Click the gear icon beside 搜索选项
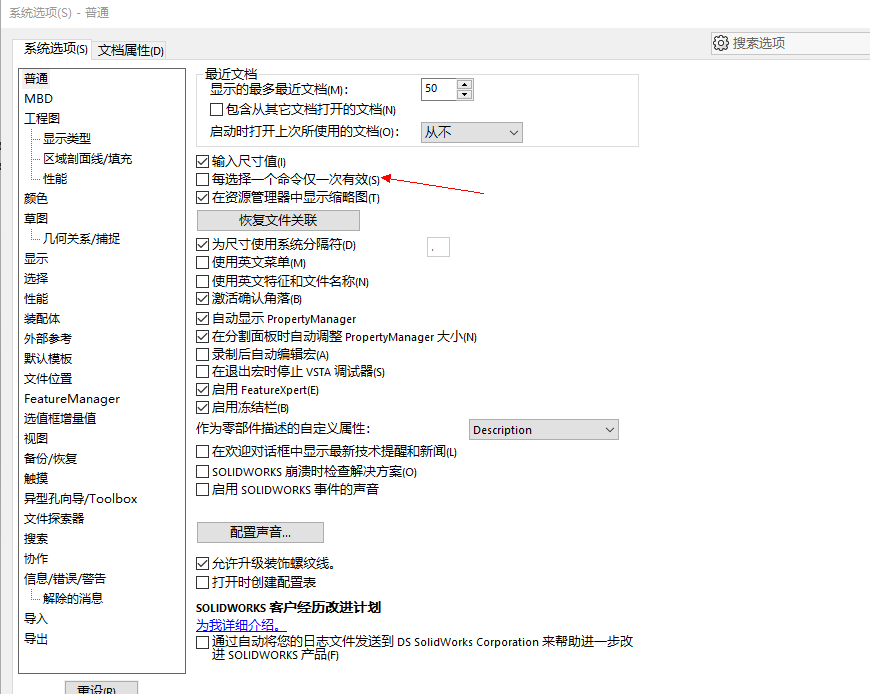 pyautogui.click(x=721, y=43)
